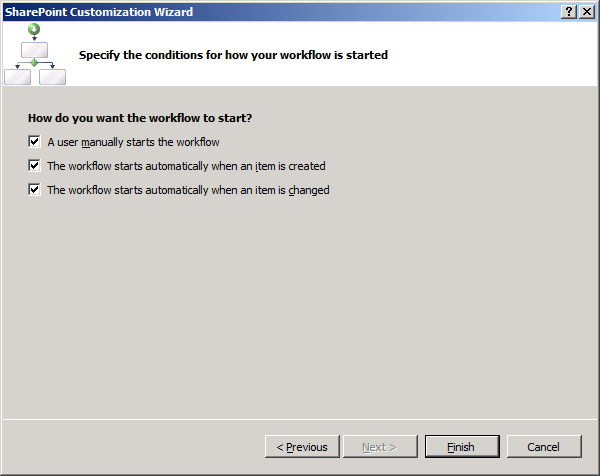Image resolution: width=600 pixels, height=476 pixels.
Task: Click the 'A user manually starts the workflow' label
Action: 133,142
